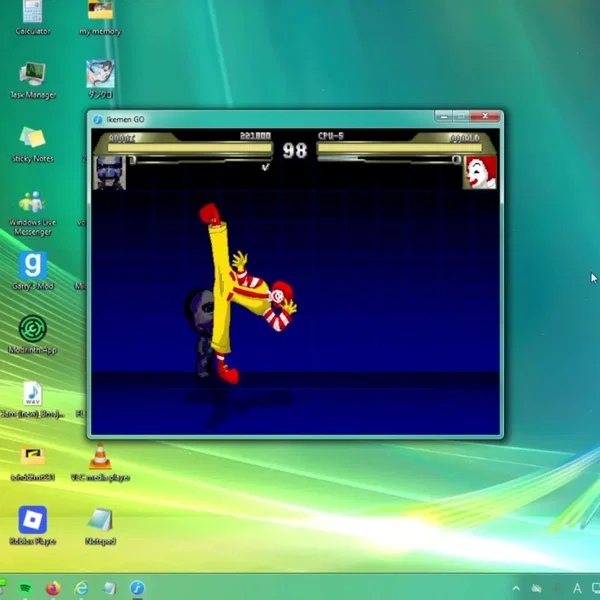Image resolution: width=600 pixels, height=600 pixels.
Task: Select the WAV audio file icon
Action: [33, 399]
